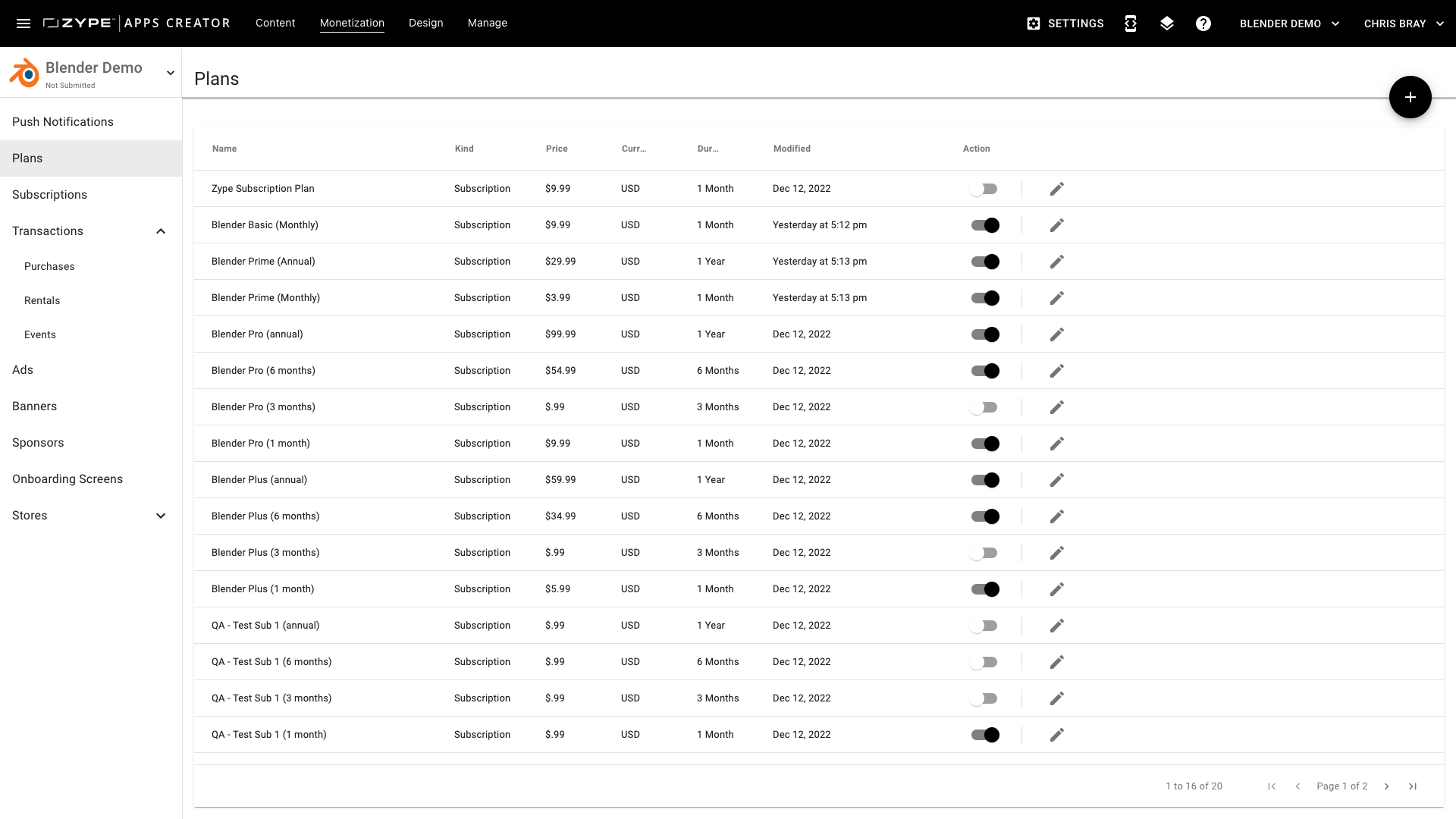This screenshot has height=819, width=1456.
Task: Enable the Zype Subscription Plan toggle
Action: coord(984,189)
